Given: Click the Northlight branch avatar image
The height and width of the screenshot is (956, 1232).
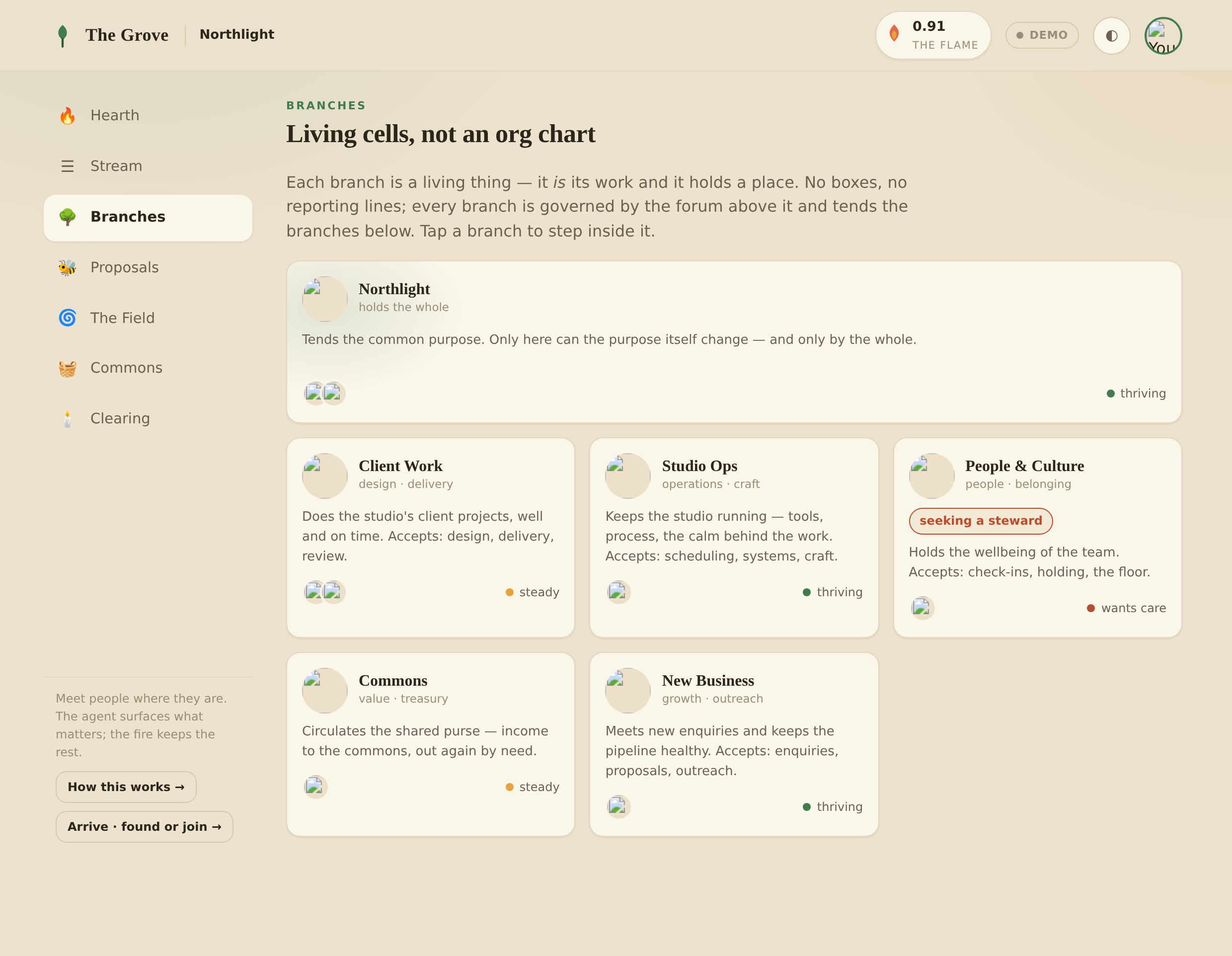Looking at the screenshot, I should pos(324,299).
